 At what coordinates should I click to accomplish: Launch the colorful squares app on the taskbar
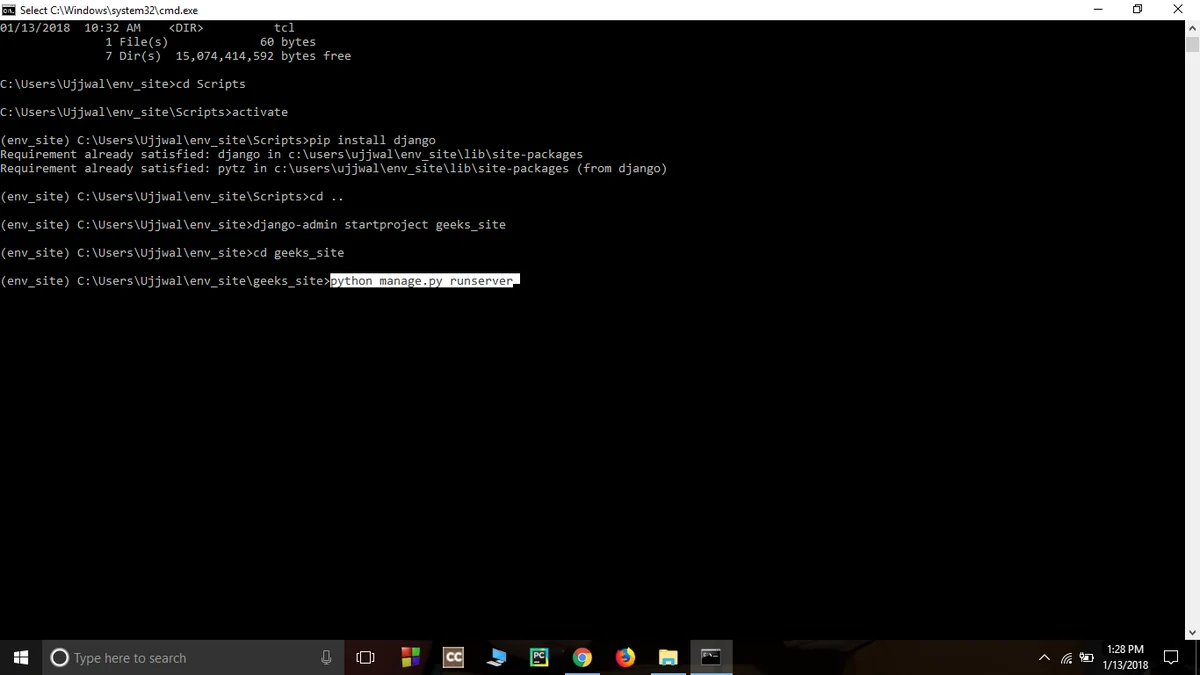(410, 657)
